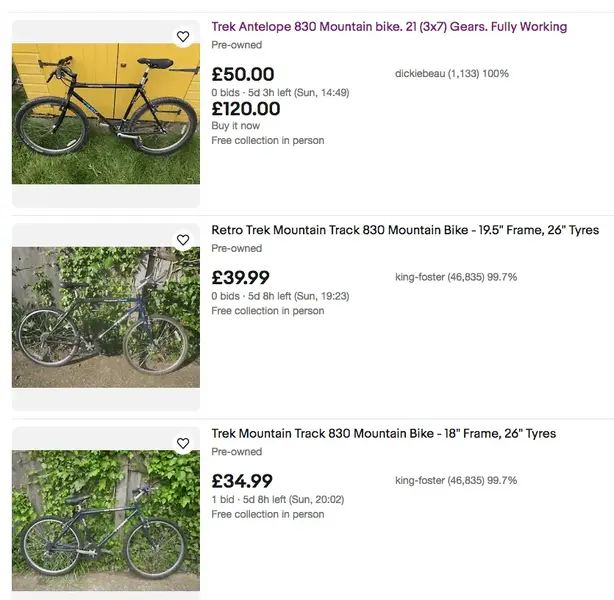View the third listing's dark green bike photo
This screenshot has height=600, width=614.
tap(106, 520)
